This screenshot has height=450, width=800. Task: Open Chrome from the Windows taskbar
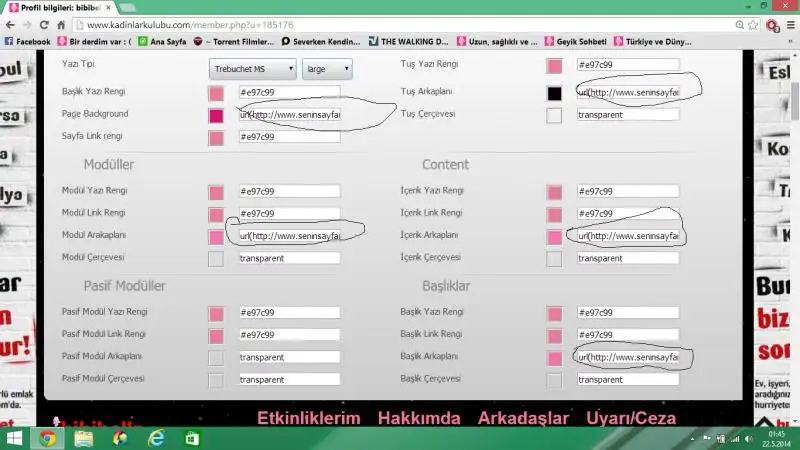47,438
